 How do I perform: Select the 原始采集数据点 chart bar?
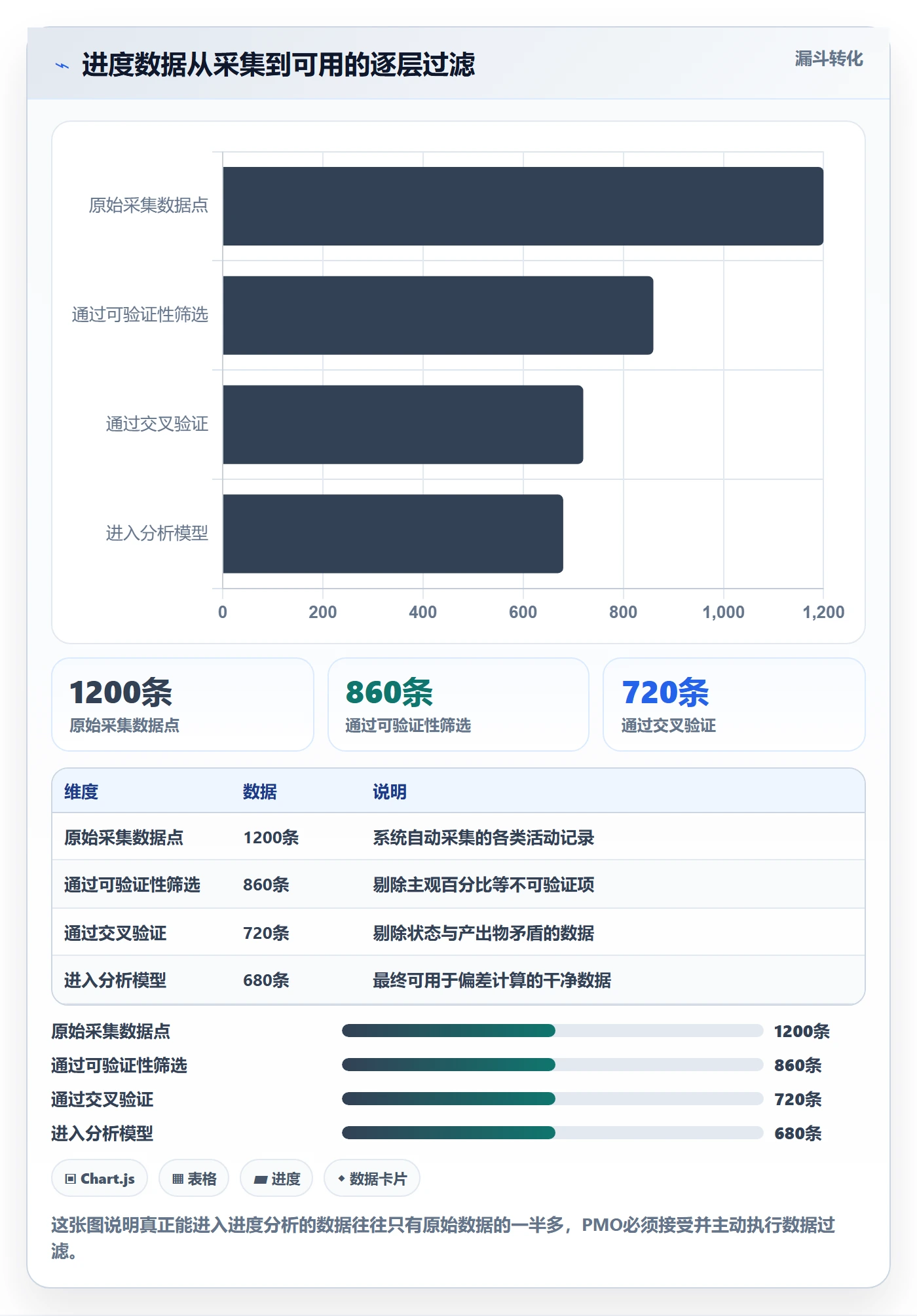[523, 206]
